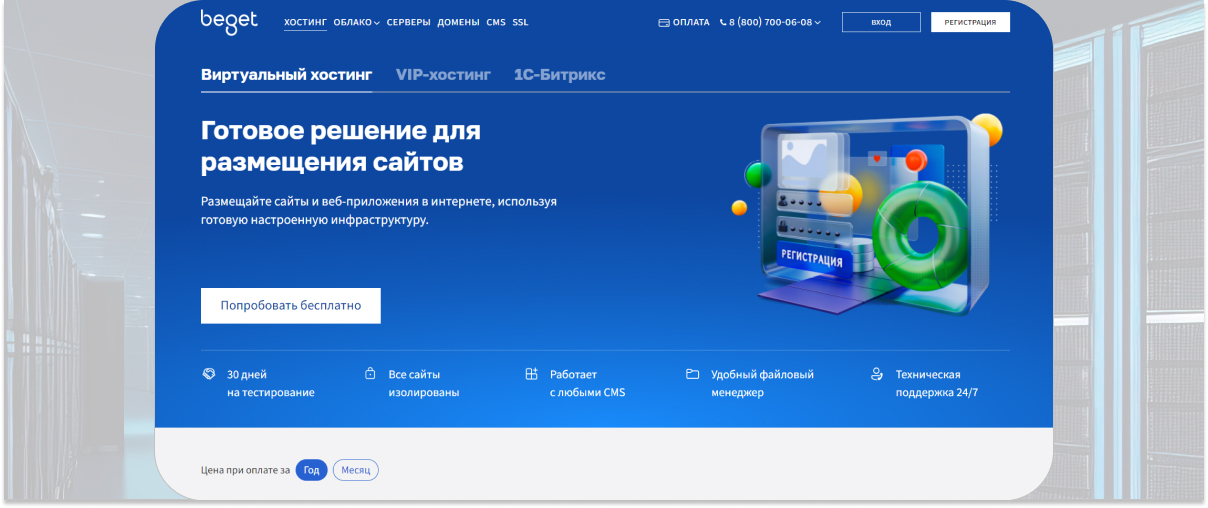
Task: Open the ХОСТИНГ menu item
Action: tap(305, 22)
